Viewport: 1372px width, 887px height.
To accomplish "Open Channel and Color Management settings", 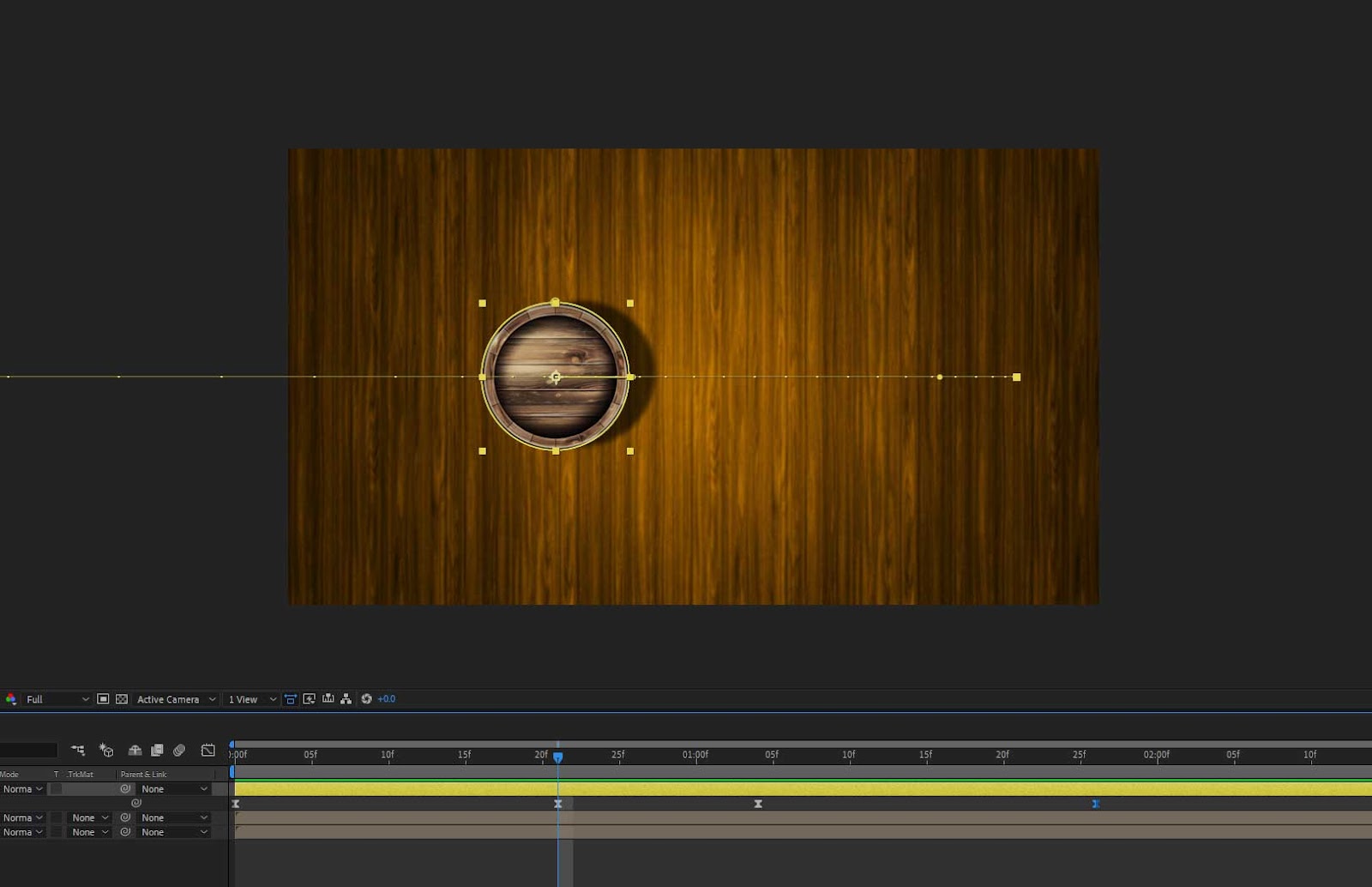I will point(11,699).
